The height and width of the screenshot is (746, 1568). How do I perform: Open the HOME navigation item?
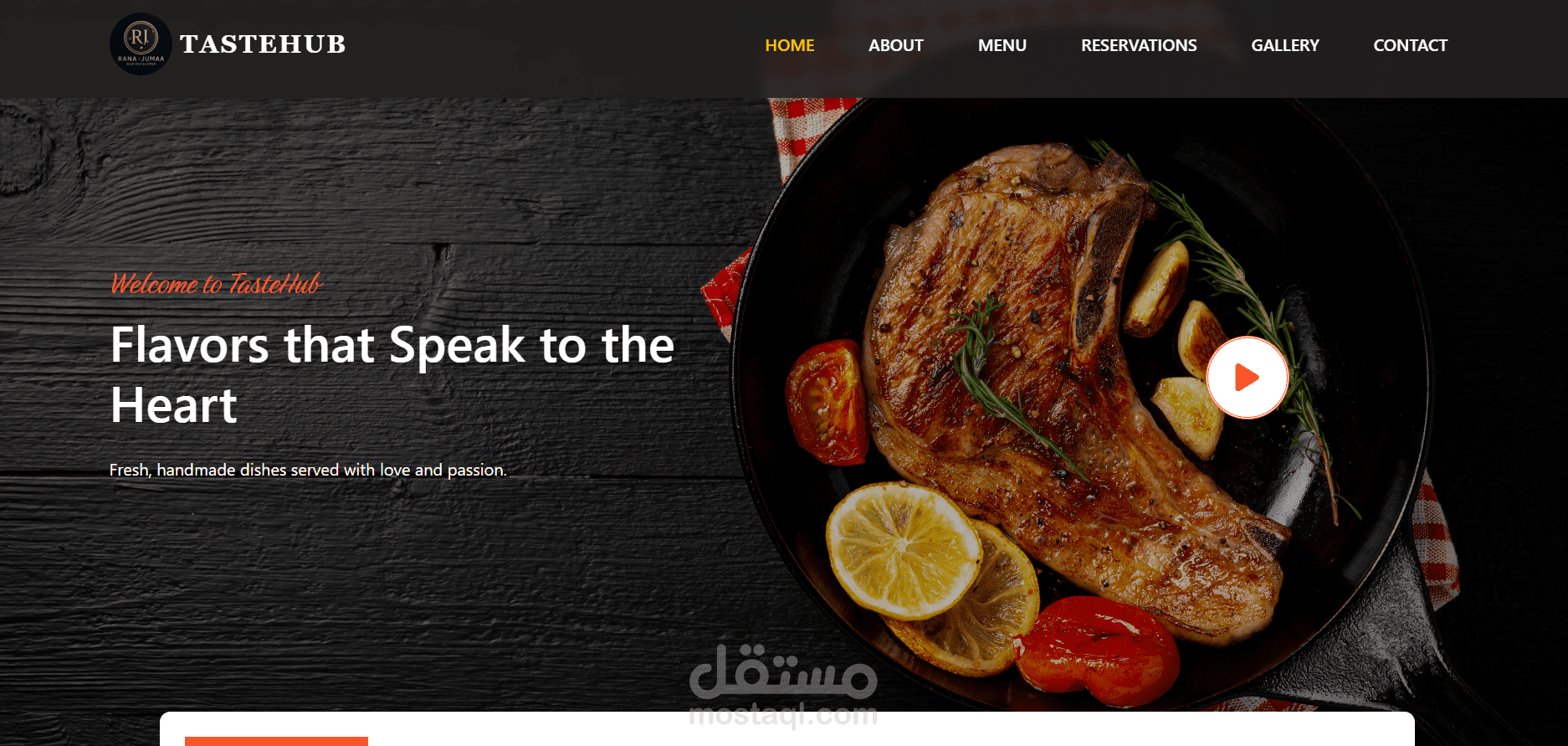pyautogui.click(x=789, y=45)
